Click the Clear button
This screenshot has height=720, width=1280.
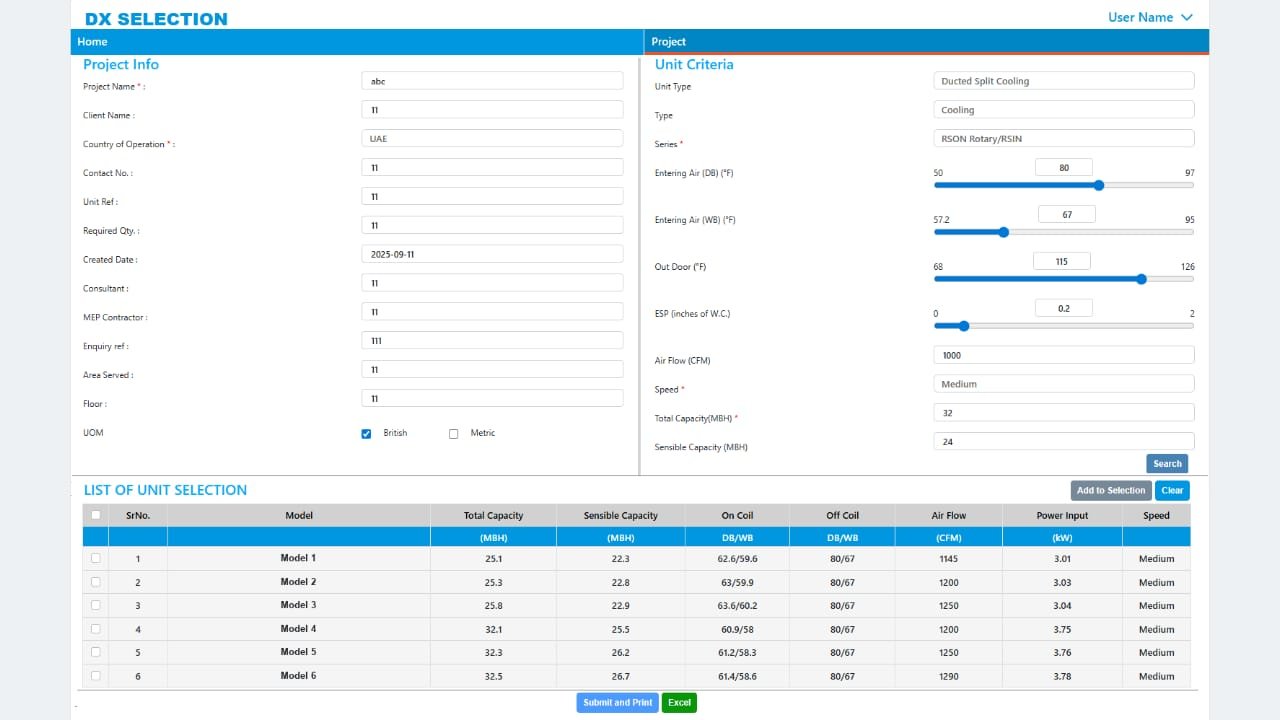tap(1172, 491)
